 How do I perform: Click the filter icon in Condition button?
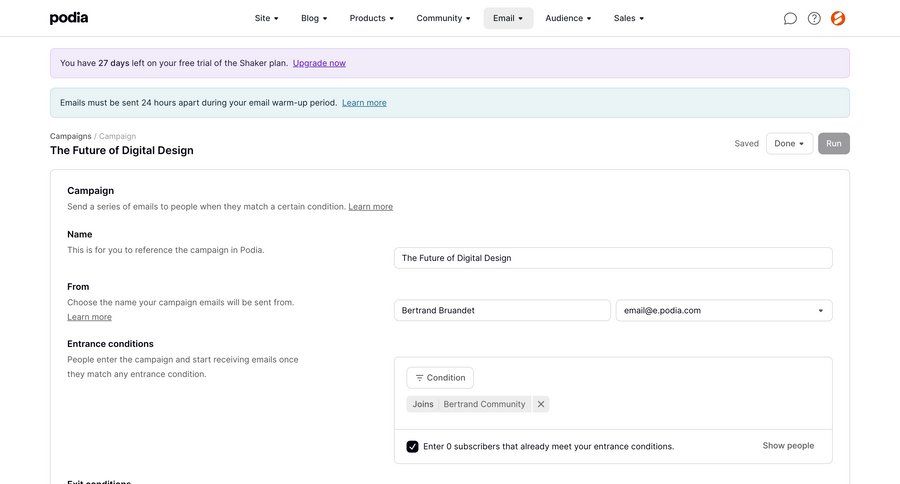tap(419, 378)
